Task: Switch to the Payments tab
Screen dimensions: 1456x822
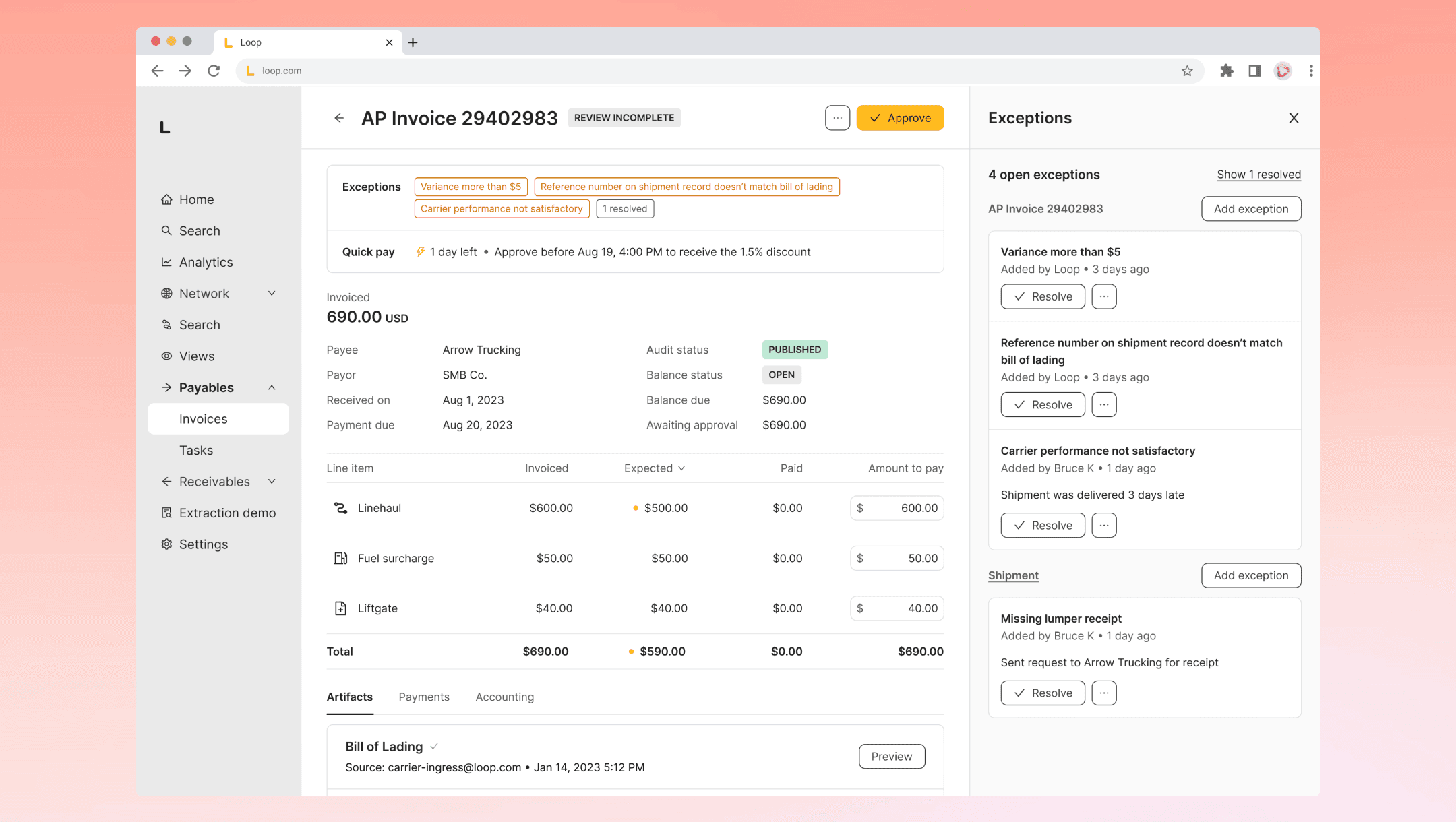Action: coord(423,697)
